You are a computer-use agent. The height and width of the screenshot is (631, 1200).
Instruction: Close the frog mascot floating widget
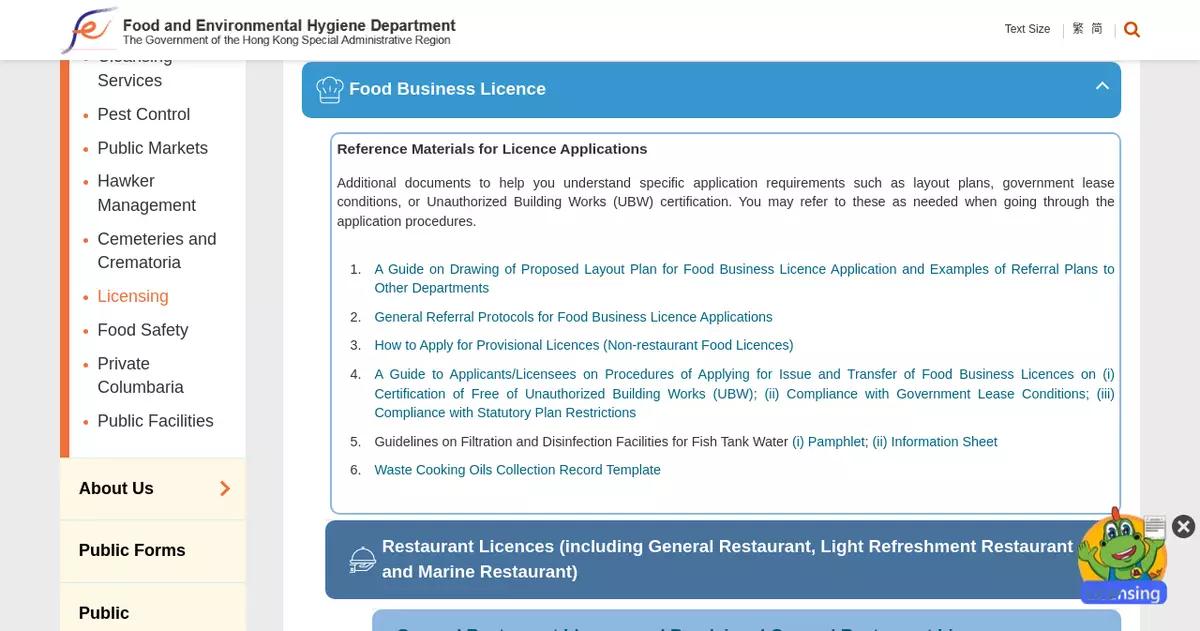click(1183, 526)
